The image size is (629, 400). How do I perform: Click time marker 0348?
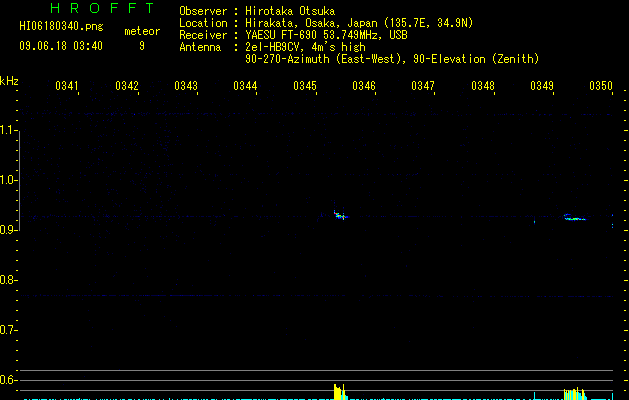click(x=483, y=86)
